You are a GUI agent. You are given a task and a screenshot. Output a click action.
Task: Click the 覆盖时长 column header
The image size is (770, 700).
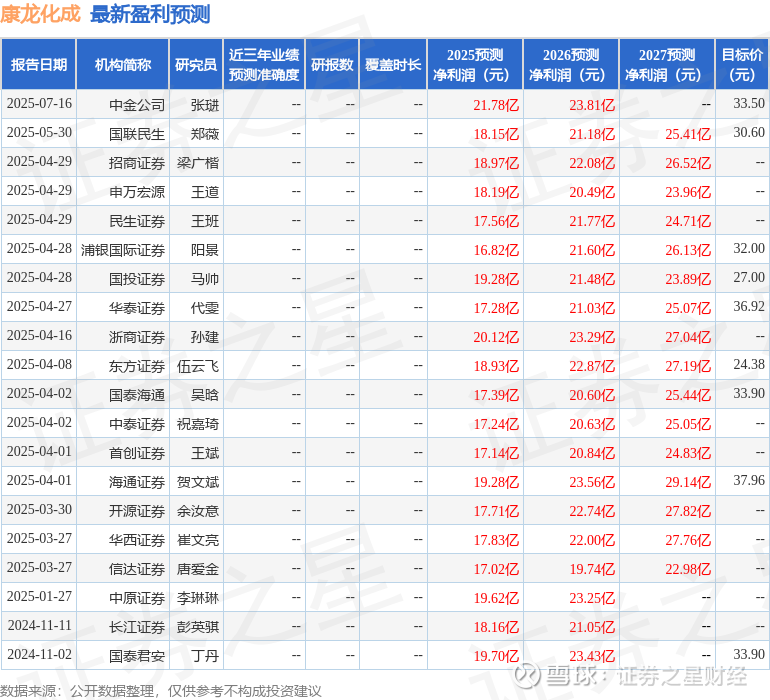tap(393, 64)
